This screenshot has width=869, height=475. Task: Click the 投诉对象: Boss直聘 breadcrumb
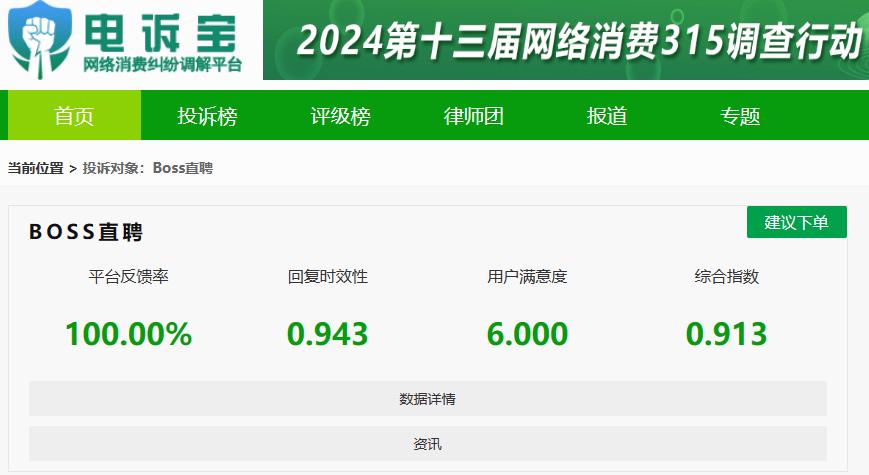pos(147,168)
